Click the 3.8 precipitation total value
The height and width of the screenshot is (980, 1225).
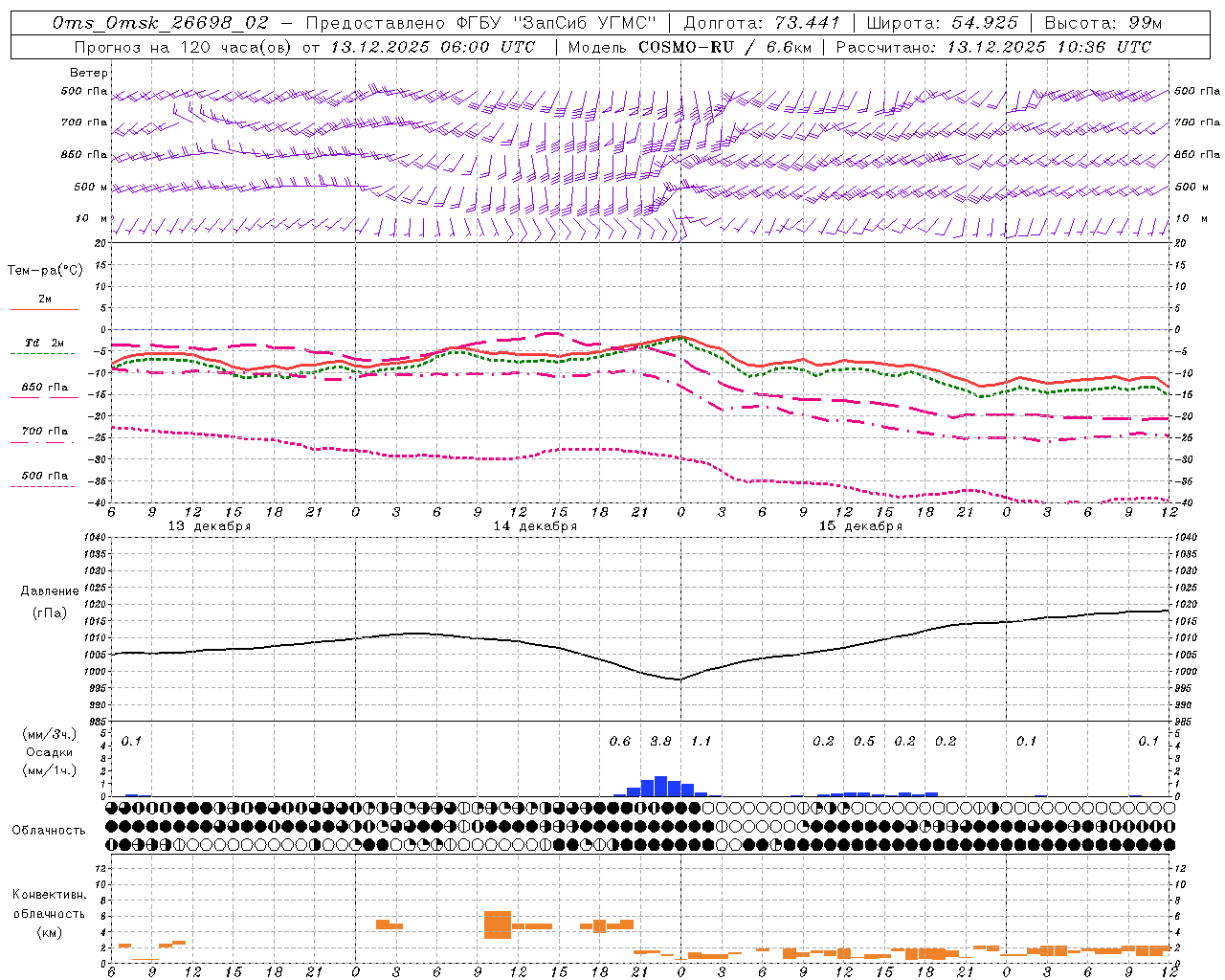pos(660,742)
